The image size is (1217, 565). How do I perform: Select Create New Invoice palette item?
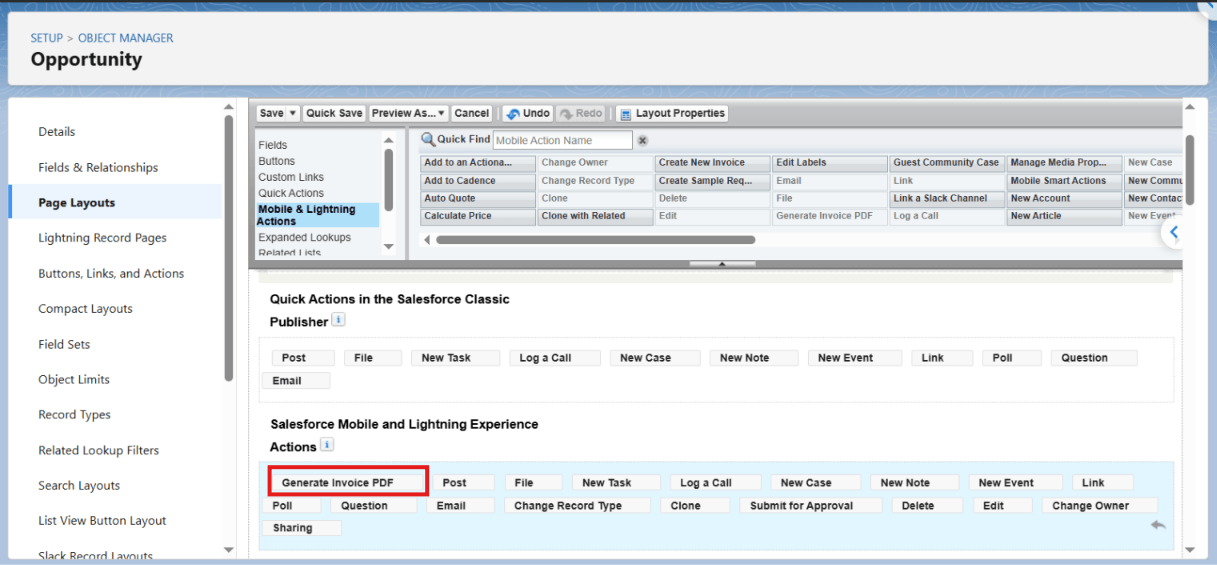713,163
